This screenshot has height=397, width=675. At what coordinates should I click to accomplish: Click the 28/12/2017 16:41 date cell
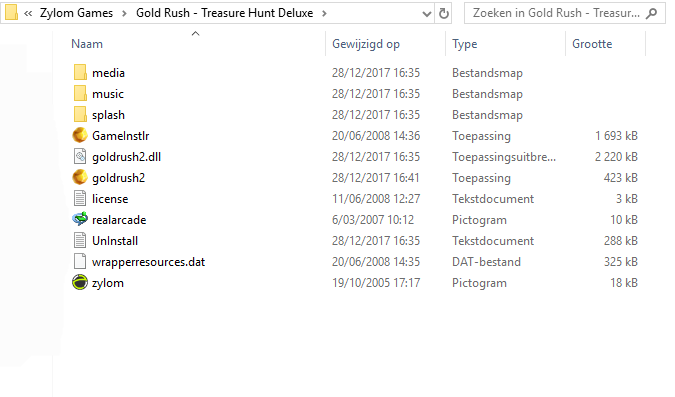click(376, 178)
